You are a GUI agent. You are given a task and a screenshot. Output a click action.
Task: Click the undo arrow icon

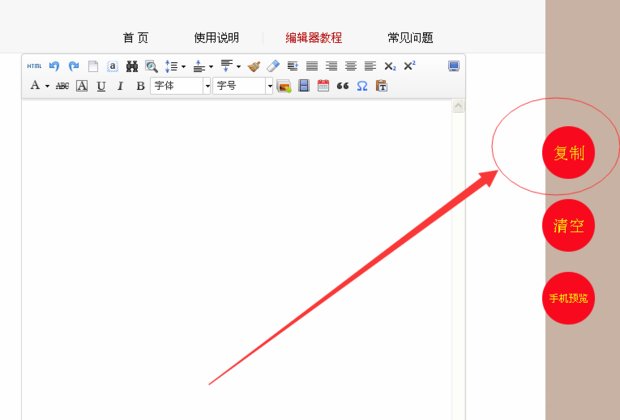pos(54,66)
